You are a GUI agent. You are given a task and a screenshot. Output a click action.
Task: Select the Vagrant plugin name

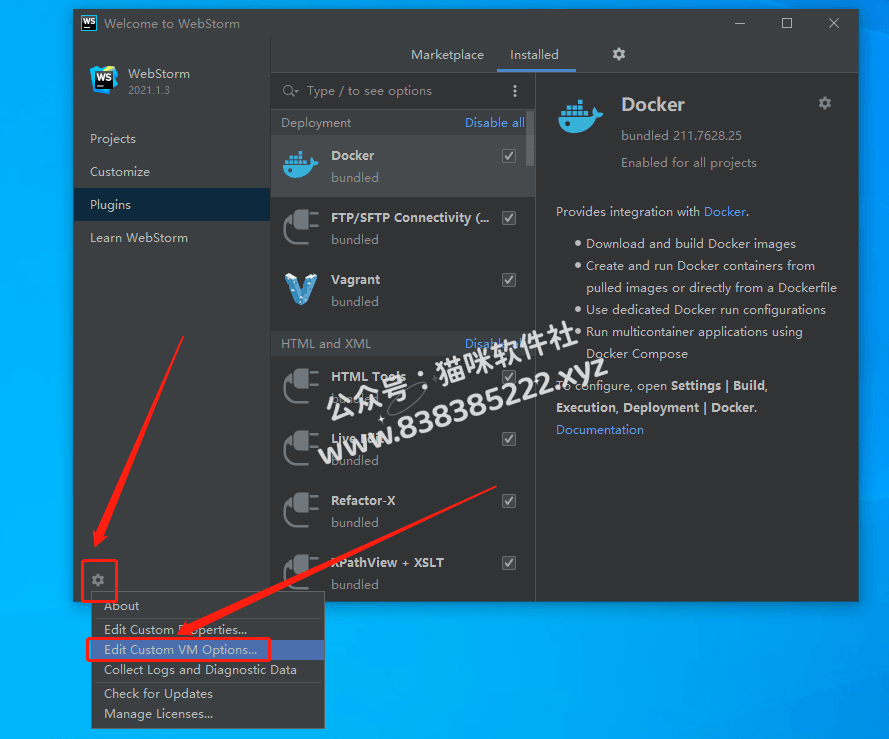point(355,280)
